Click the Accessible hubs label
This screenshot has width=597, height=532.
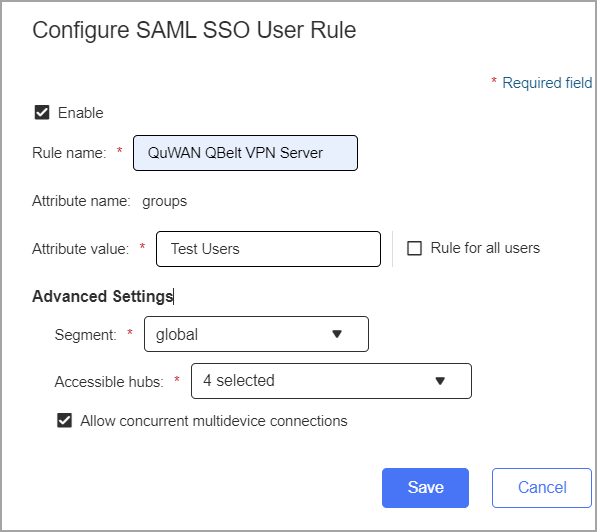[109, 382]
